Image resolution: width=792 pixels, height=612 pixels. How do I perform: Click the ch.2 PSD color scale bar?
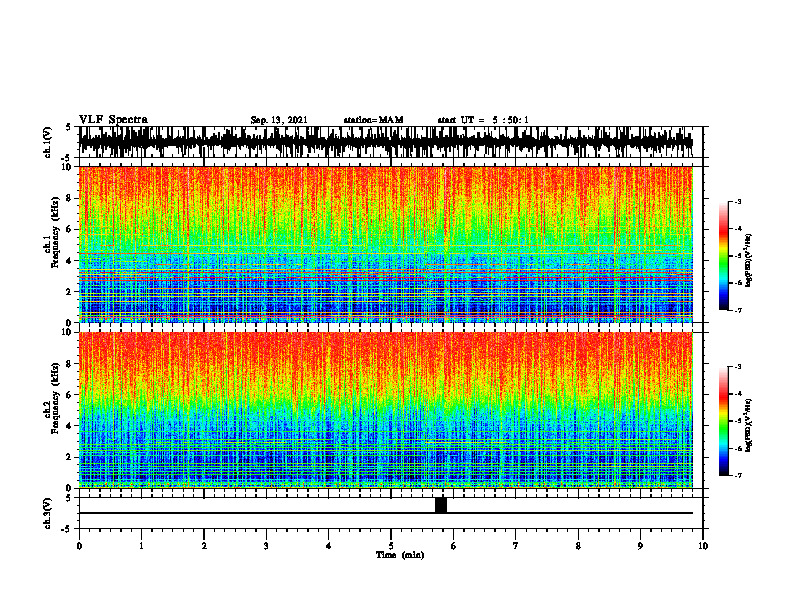click(x=724, y=421)
